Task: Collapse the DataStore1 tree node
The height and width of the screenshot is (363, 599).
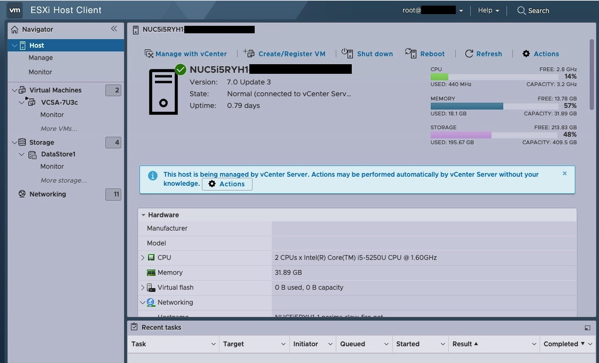Action: (22, 154)
